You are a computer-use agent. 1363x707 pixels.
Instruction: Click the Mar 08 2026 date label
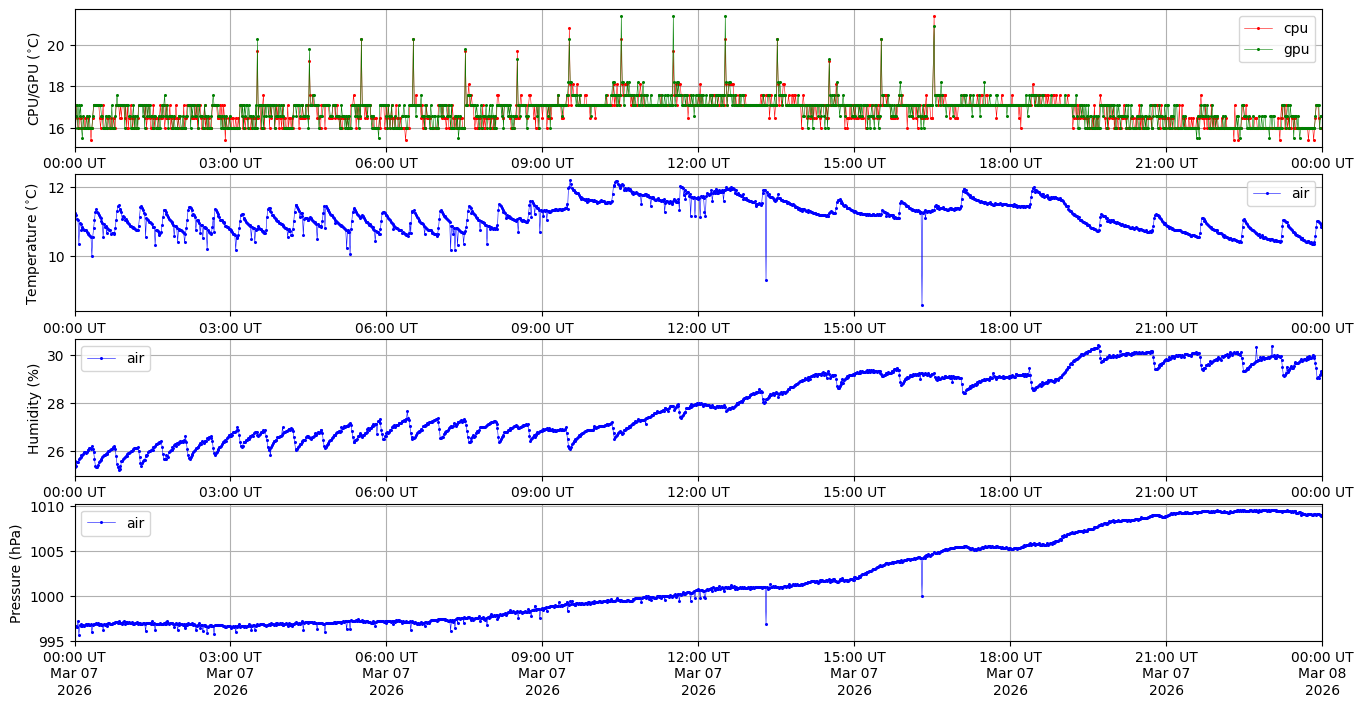[1322, 674]
